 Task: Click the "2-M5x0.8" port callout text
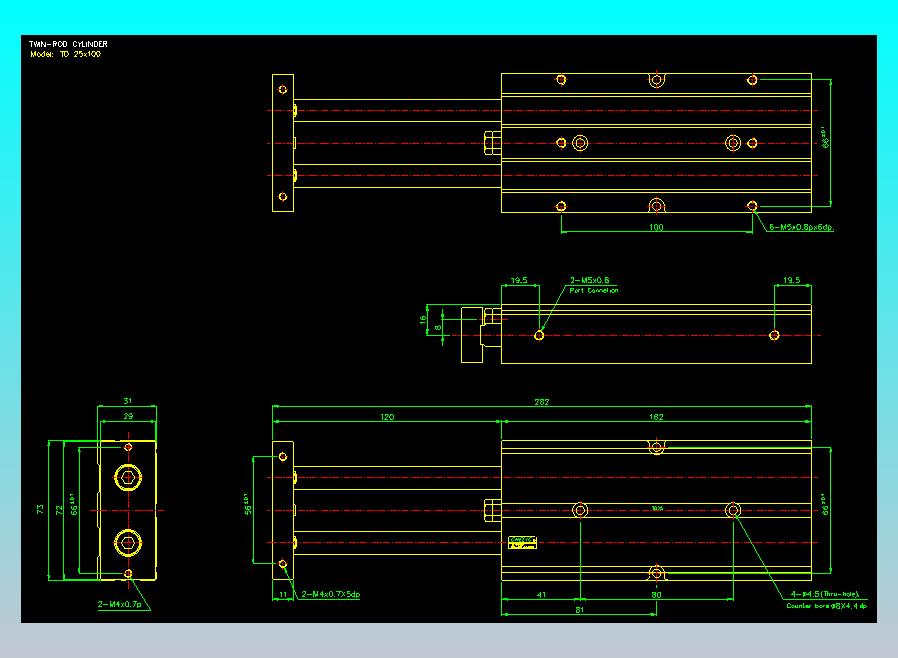[589, 280]
